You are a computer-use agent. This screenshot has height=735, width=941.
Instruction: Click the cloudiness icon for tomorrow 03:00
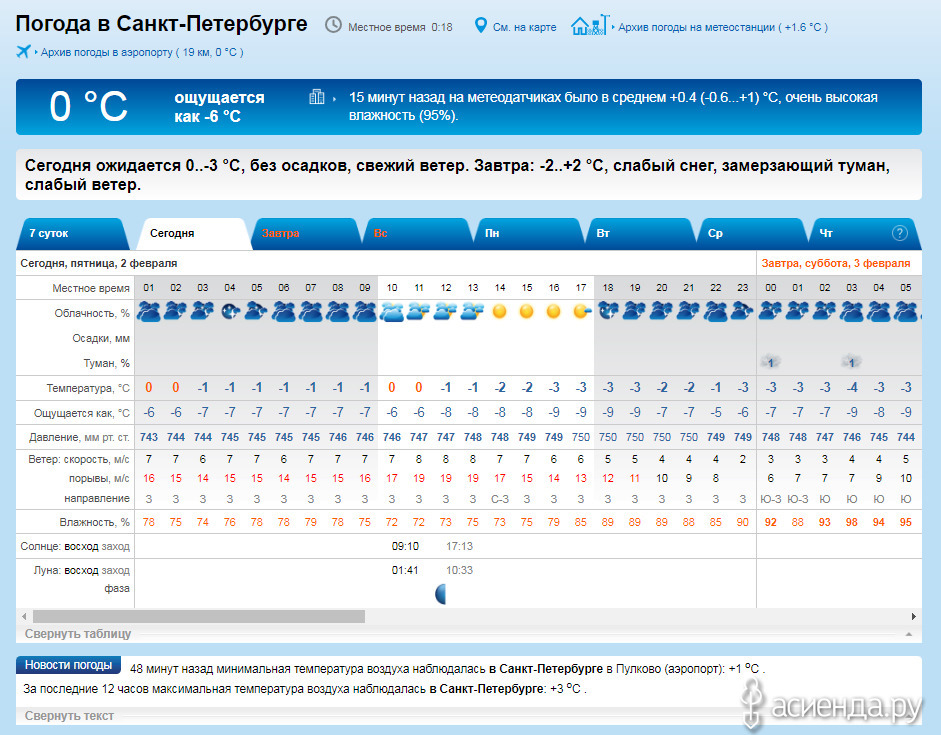click(852, 312)
